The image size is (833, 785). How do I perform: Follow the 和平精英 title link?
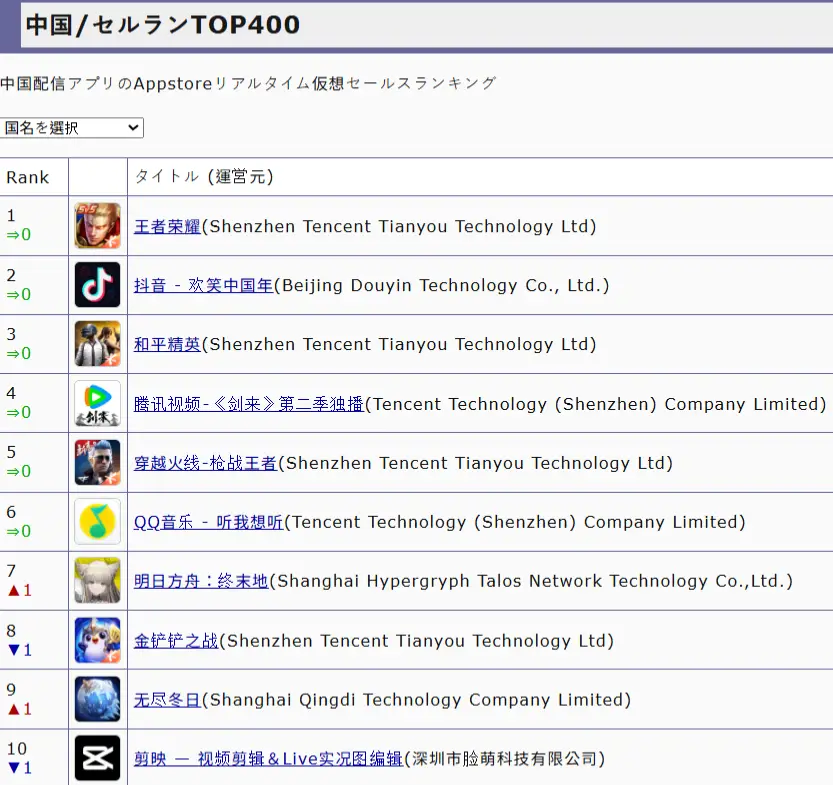tap(167, 345)
